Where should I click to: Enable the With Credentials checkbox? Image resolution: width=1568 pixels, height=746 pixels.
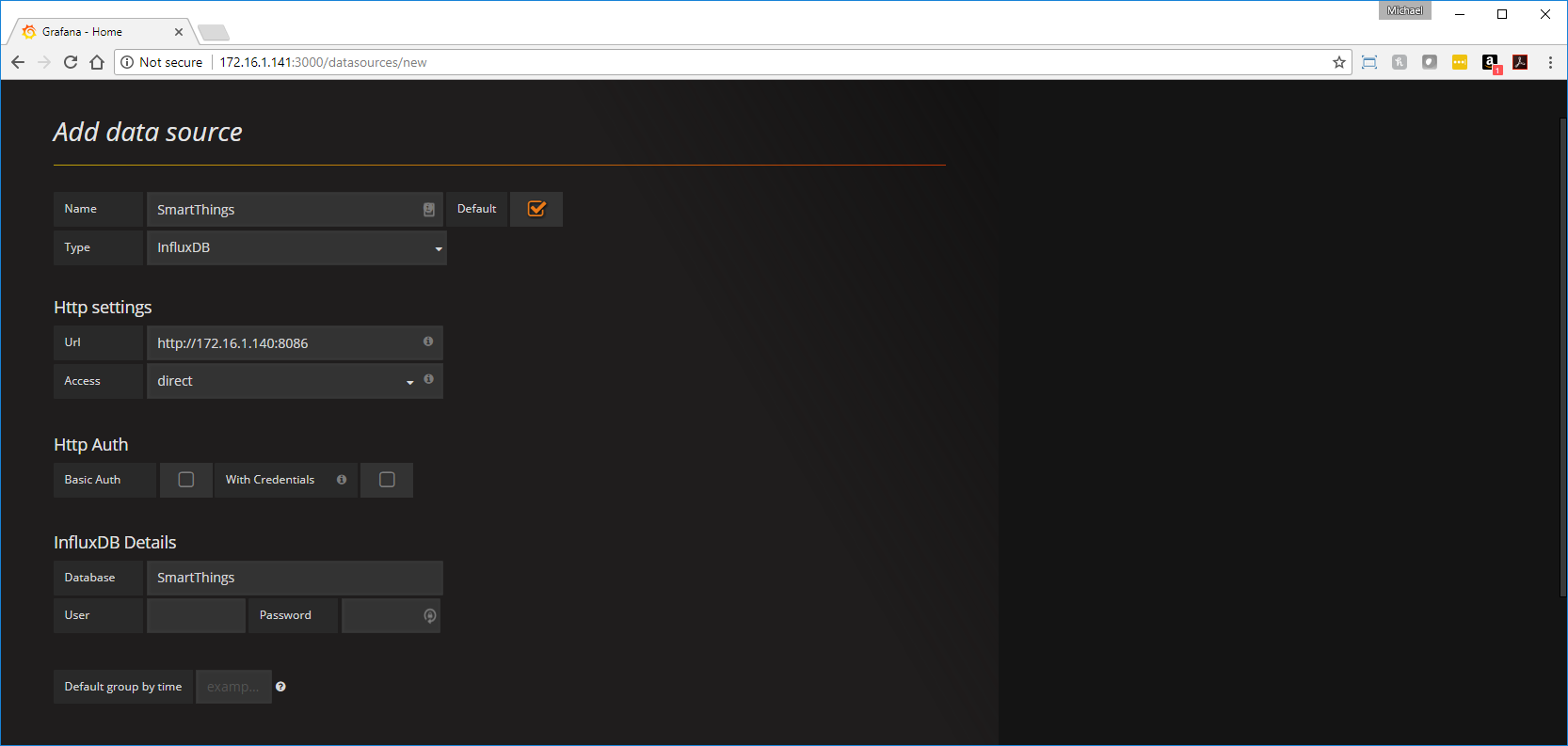click(387, 480)
